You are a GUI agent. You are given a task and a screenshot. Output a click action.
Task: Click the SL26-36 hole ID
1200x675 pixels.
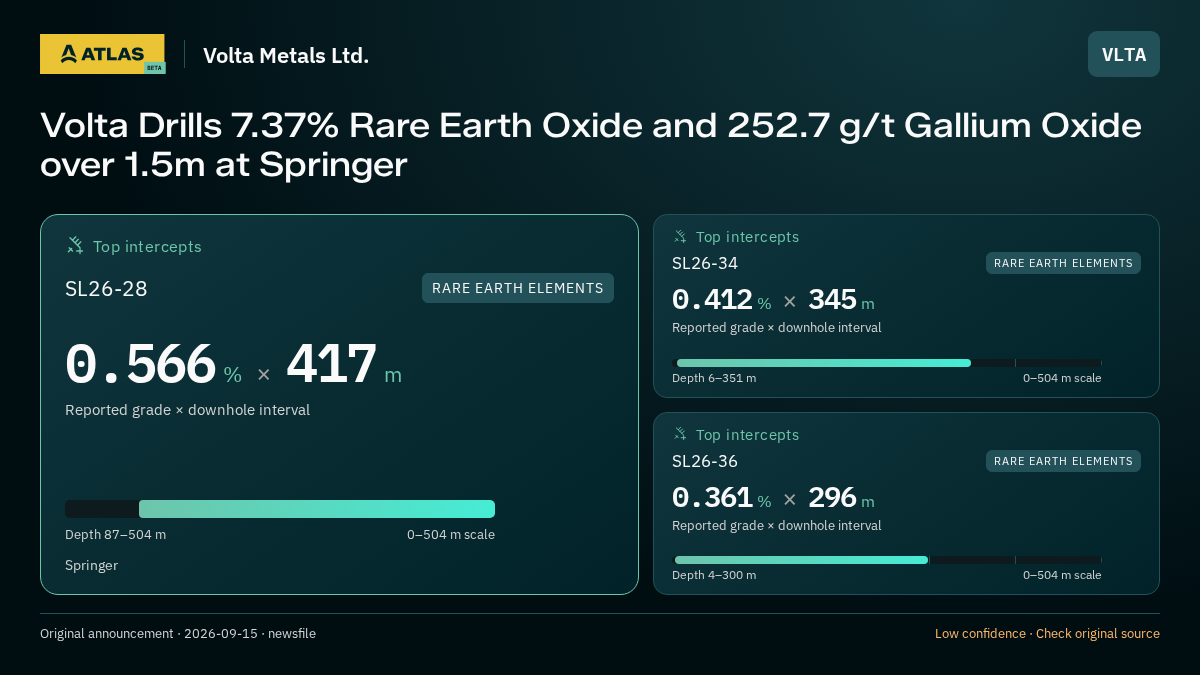(705, 461)
